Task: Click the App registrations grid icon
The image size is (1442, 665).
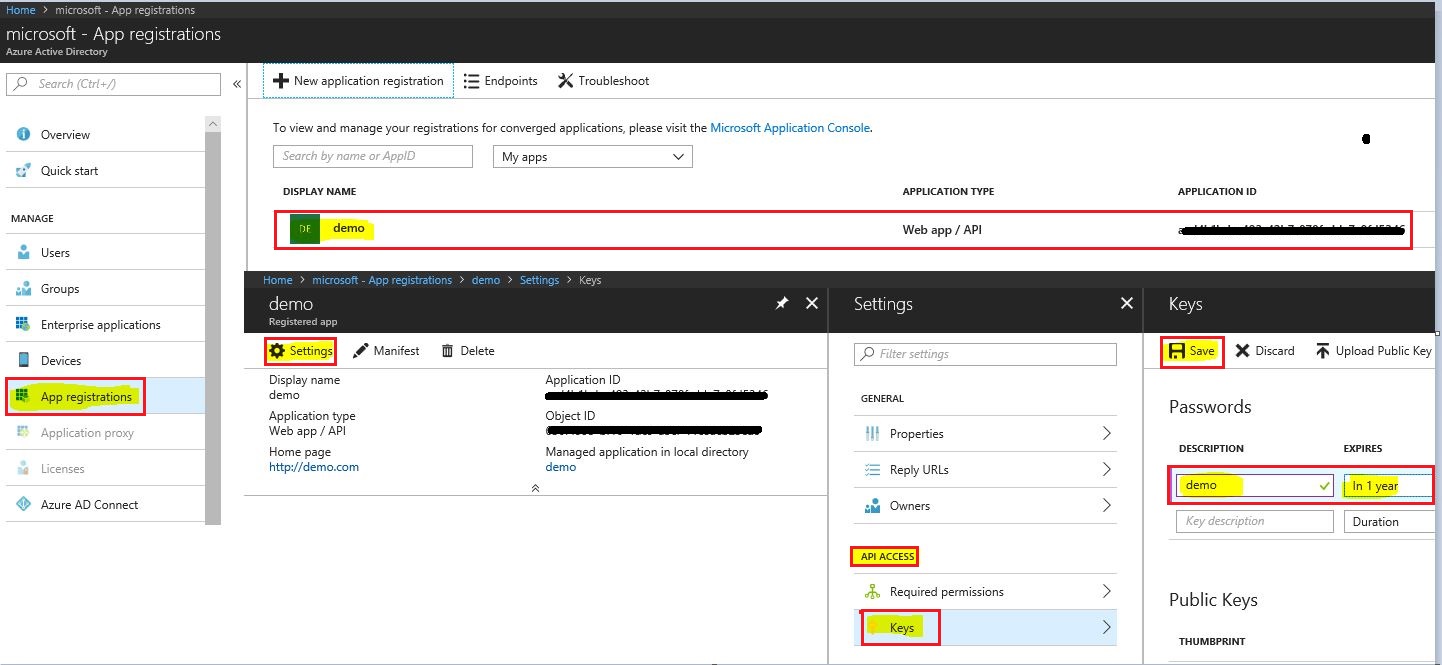Action: 23,396
